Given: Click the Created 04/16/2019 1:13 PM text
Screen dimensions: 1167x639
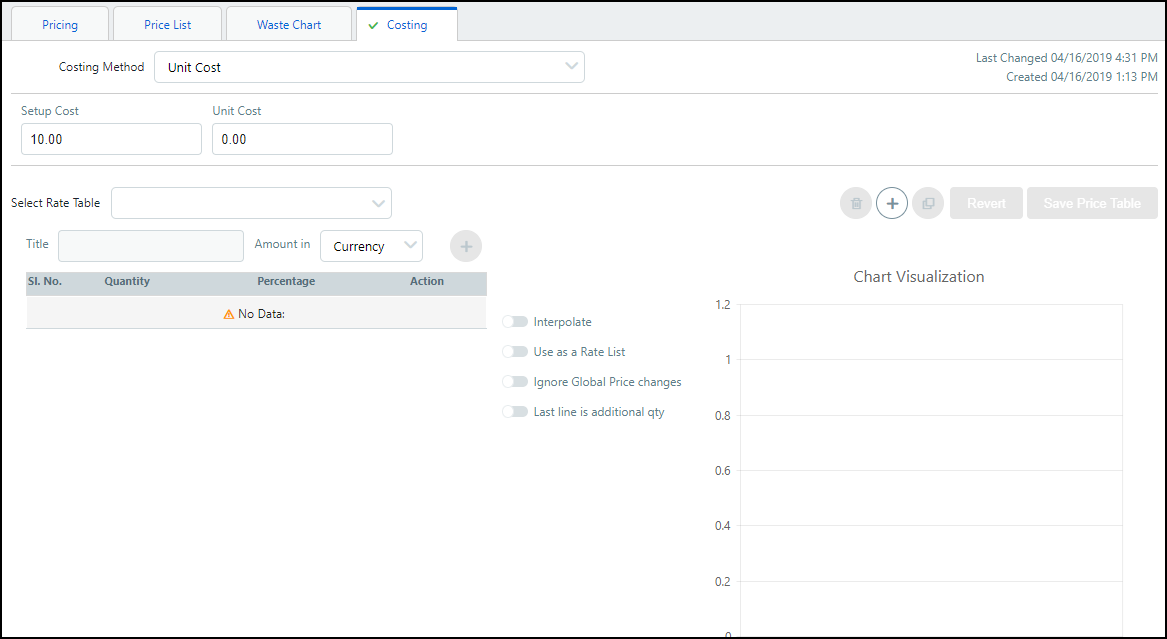Looking at the screenshot, I should click(x=1081, y=77).
